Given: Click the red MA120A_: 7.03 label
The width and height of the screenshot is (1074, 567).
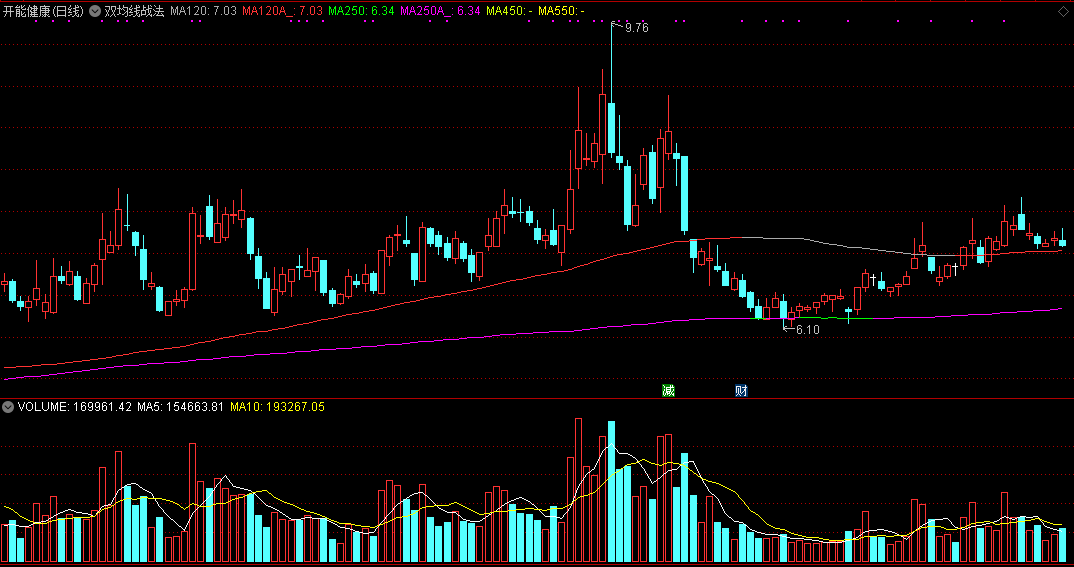Looking at the screenshot, I should pyautogui.click(x=282, y=11).
